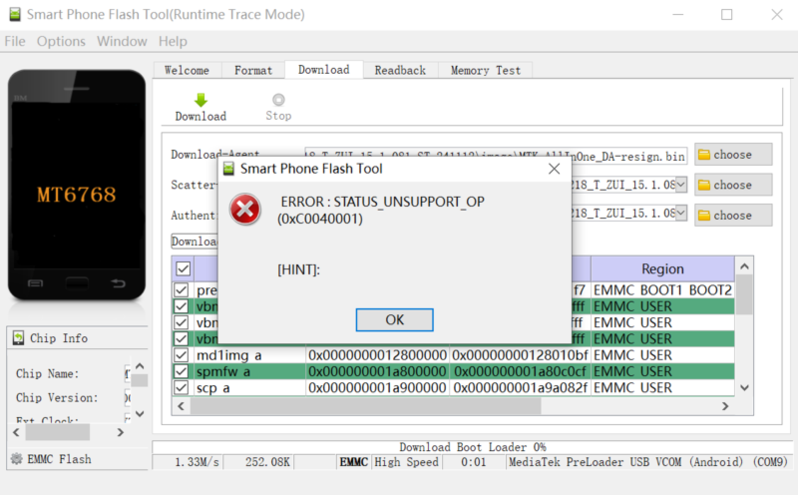The width and height of the screenshot is (798, 495).
Task: Click the dialog's title bar app icon
Action: point(228,169)
